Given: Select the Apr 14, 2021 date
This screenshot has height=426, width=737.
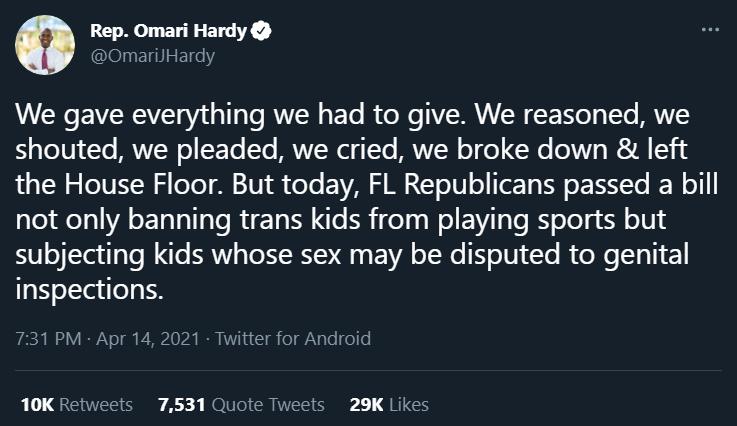Looking at the screenshot, I should (x=148, y=339).
